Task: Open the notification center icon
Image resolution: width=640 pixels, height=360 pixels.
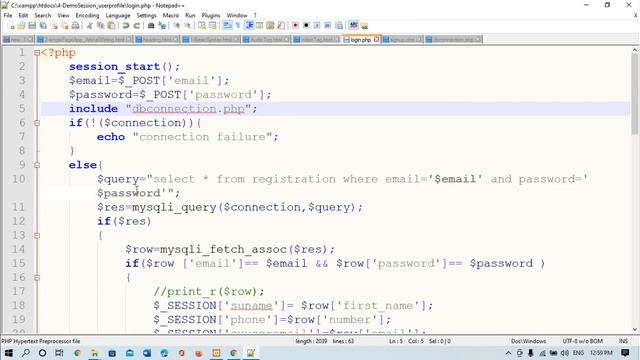Action: coord(625,353)
